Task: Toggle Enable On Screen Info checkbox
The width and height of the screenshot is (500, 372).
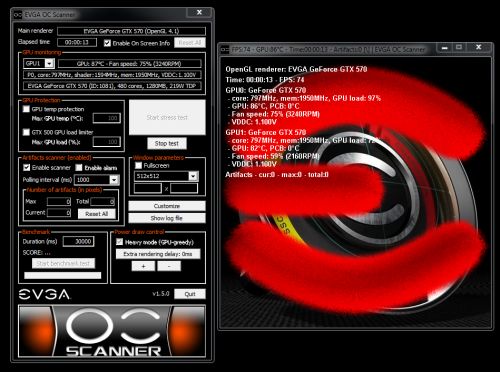Action: pos(107,43)
